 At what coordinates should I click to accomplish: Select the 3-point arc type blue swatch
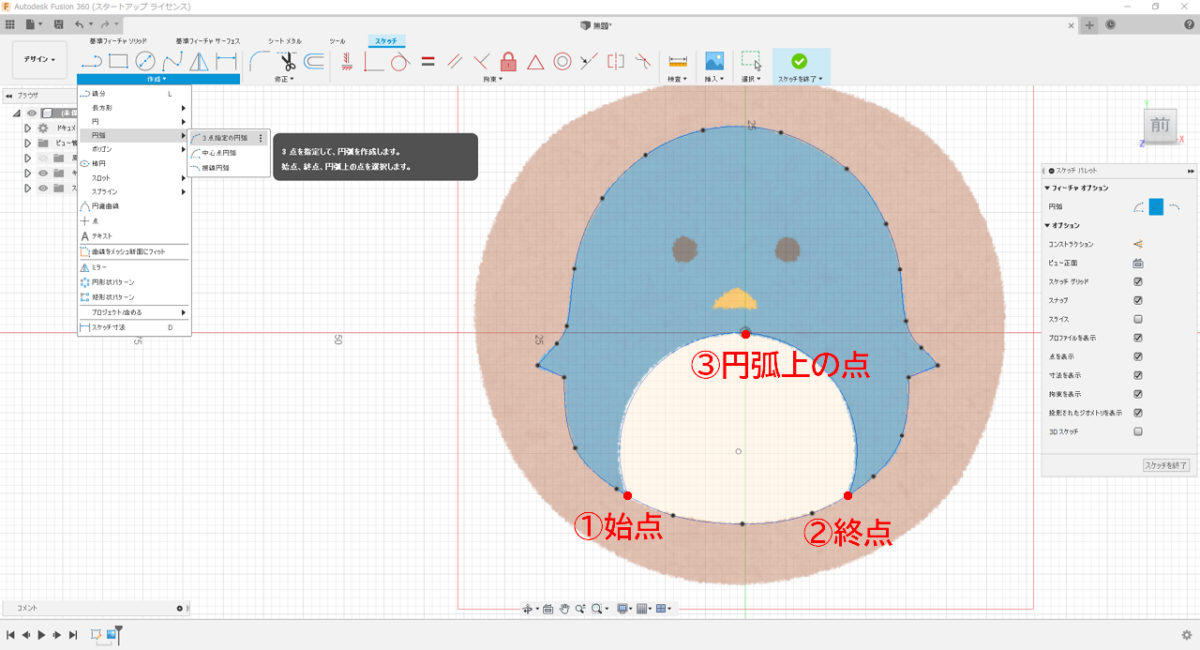coord(1156,207)
